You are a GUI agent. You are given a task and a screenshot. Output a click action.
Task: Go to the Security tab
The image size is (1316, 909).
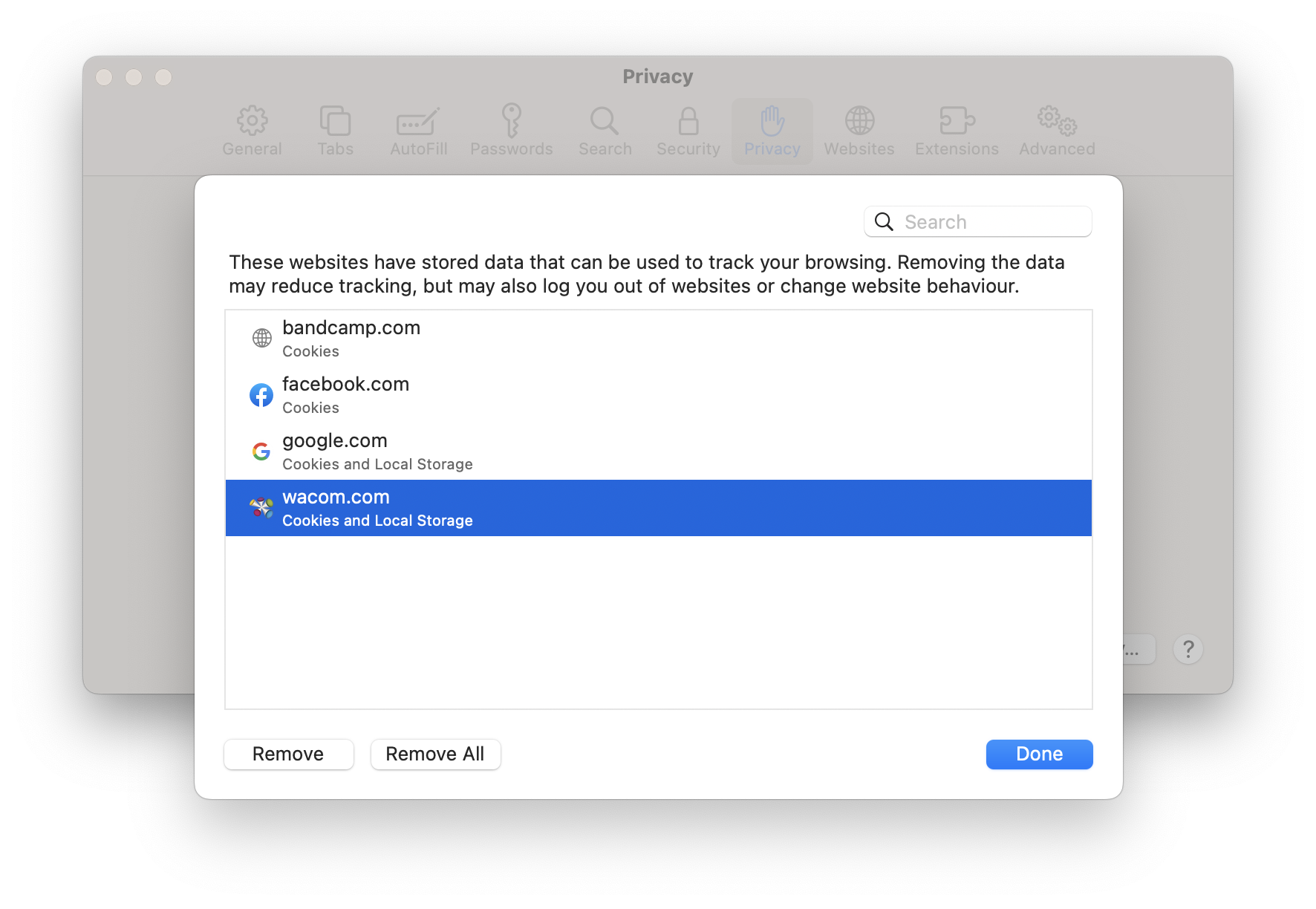[688, 130]
